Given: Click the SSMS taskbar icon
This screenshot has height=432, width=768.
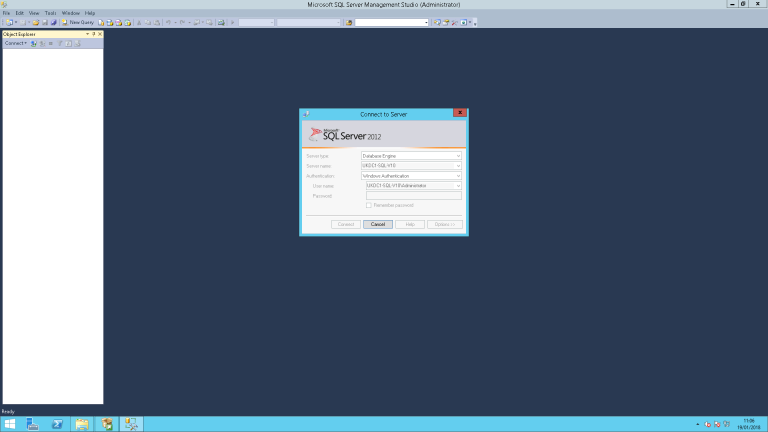Looking at the screenshot, I should coord(131,424).
